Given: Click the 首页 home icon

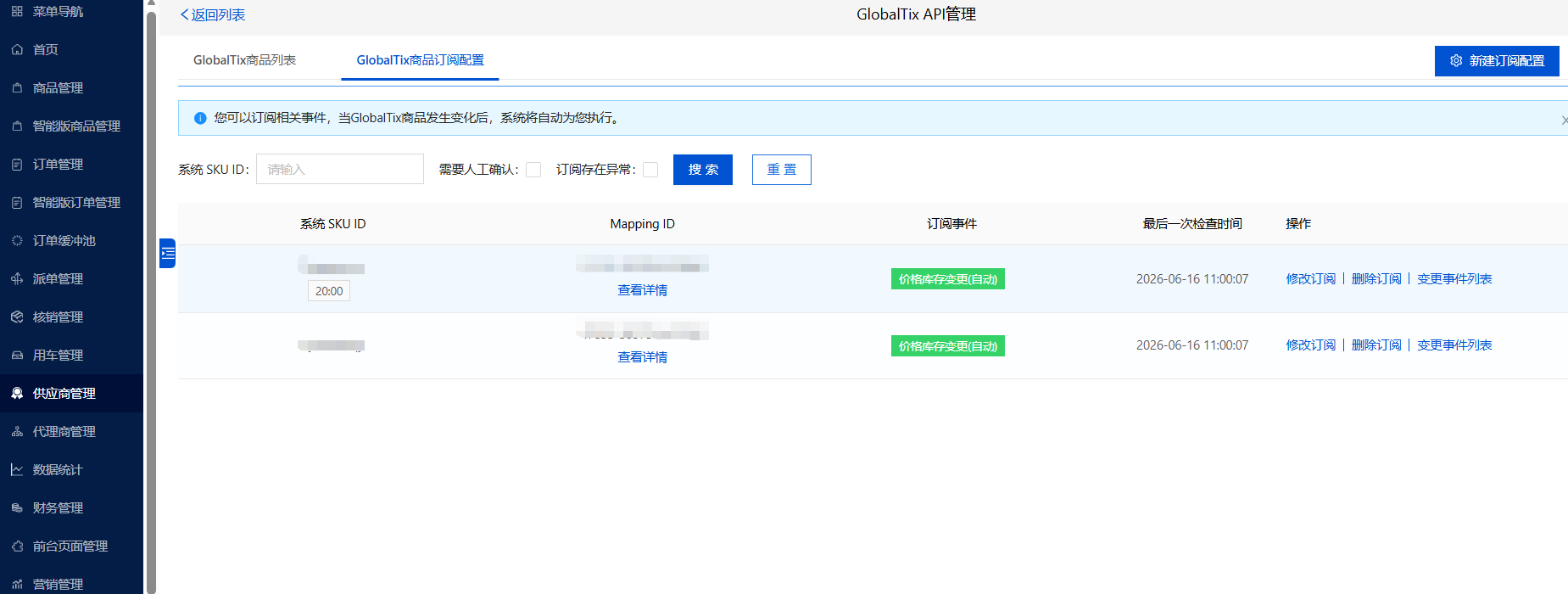Looking at the screenshot, I should (17, 50).
